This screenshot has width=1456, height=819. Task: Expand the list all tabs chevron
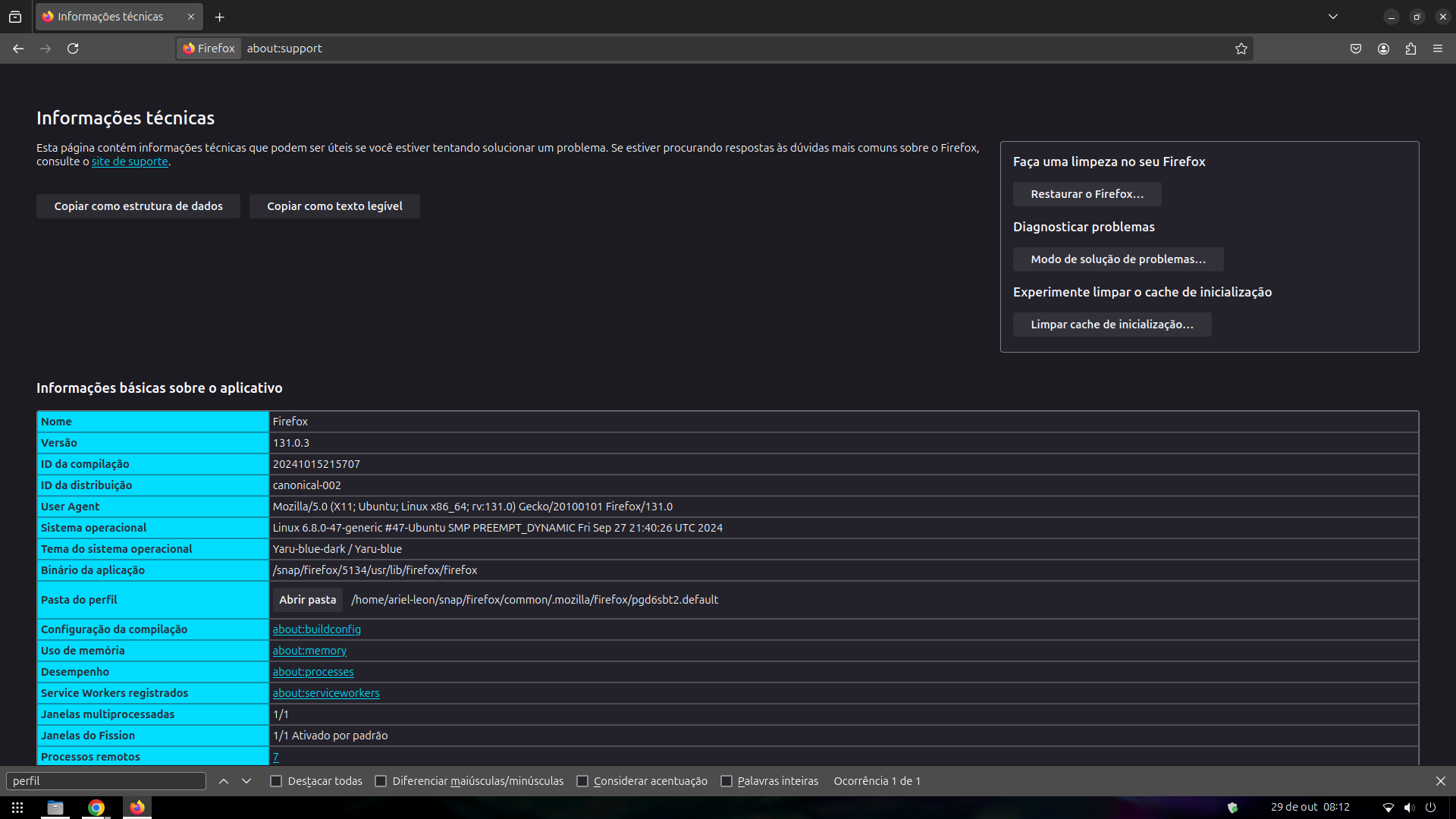click(1333, 17)
